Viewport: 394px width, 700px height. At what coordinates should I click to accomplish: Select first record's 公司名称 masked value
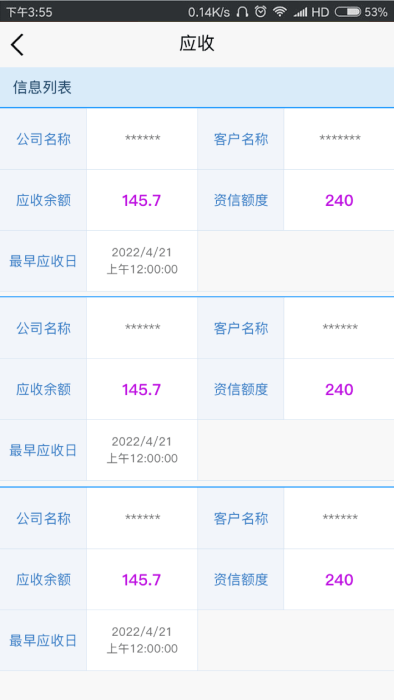(x=142, y=139)
